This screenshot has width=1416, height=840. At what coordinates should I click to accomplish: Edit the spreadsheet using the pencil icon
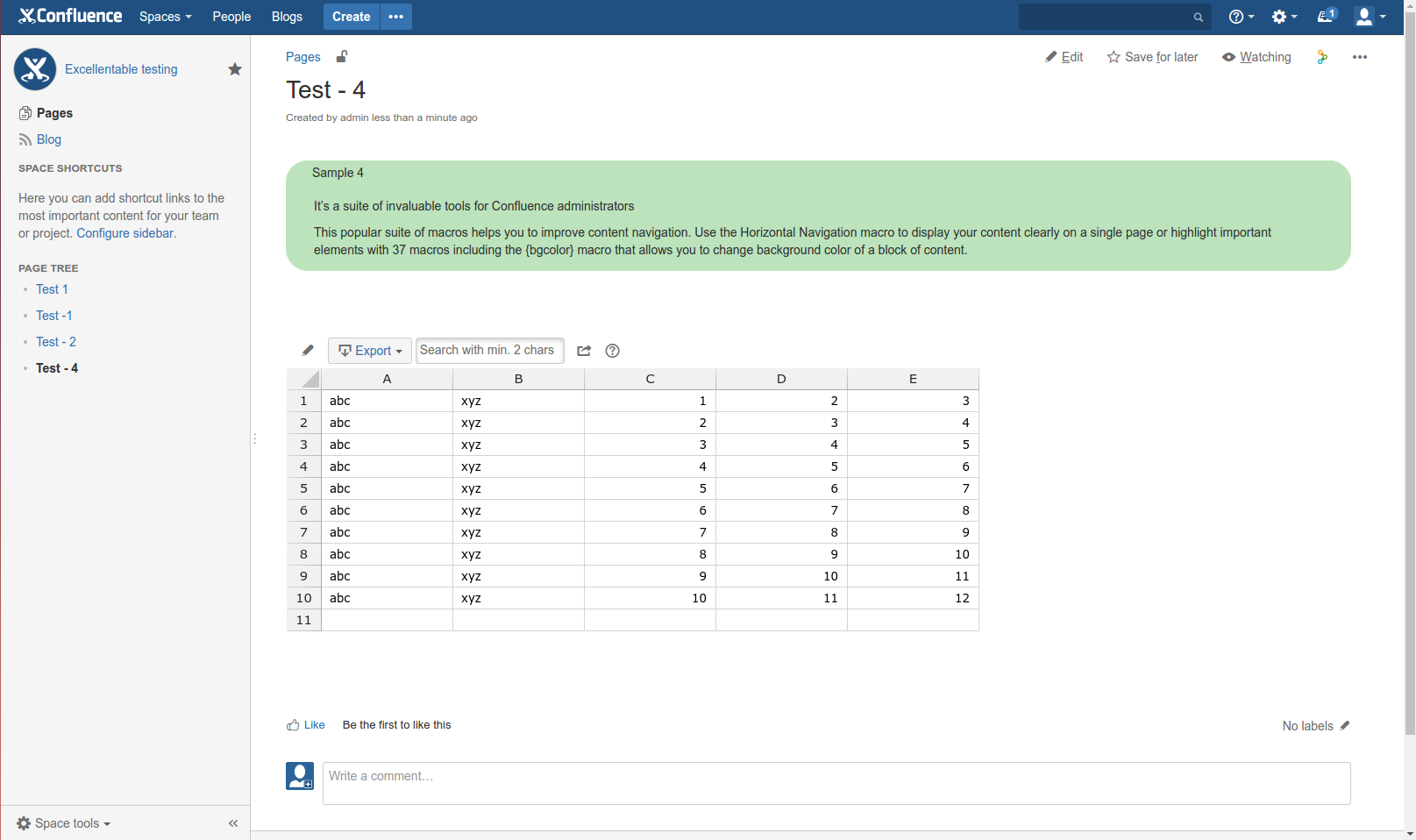click(307, 350)
